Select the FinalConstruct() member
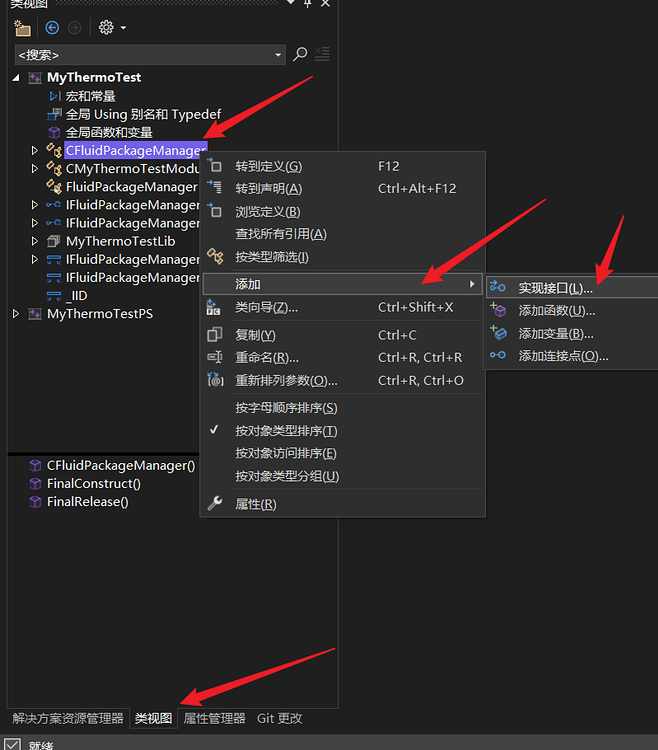 point(93,484)
